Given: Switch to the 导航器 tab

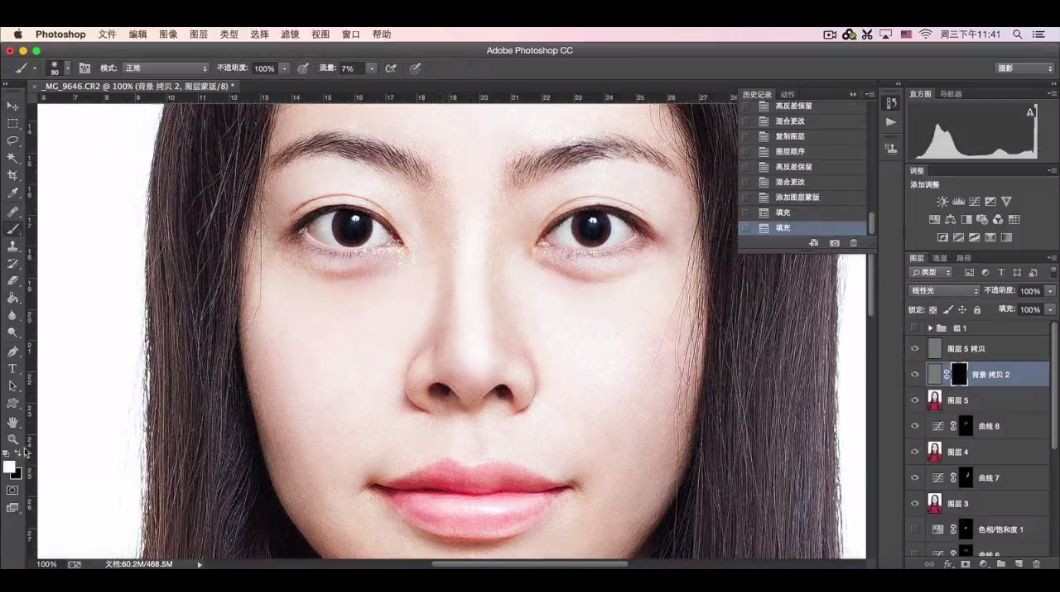Looking at the screenshot, I should click(950, 94).
